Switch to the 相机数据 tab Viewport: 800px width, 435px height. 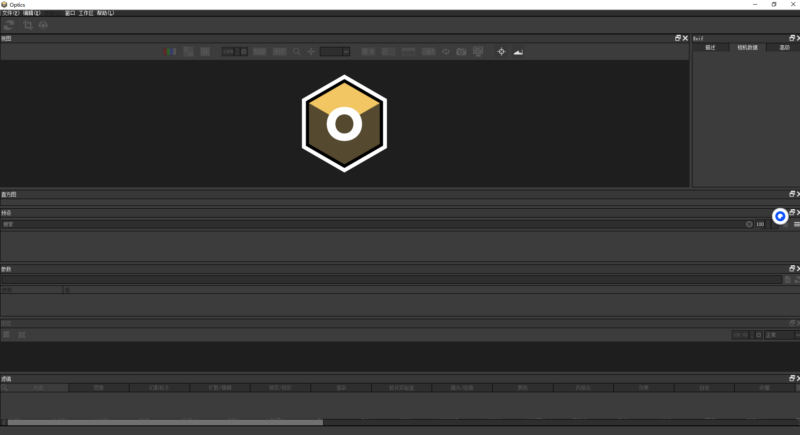[x=749, y=47]
